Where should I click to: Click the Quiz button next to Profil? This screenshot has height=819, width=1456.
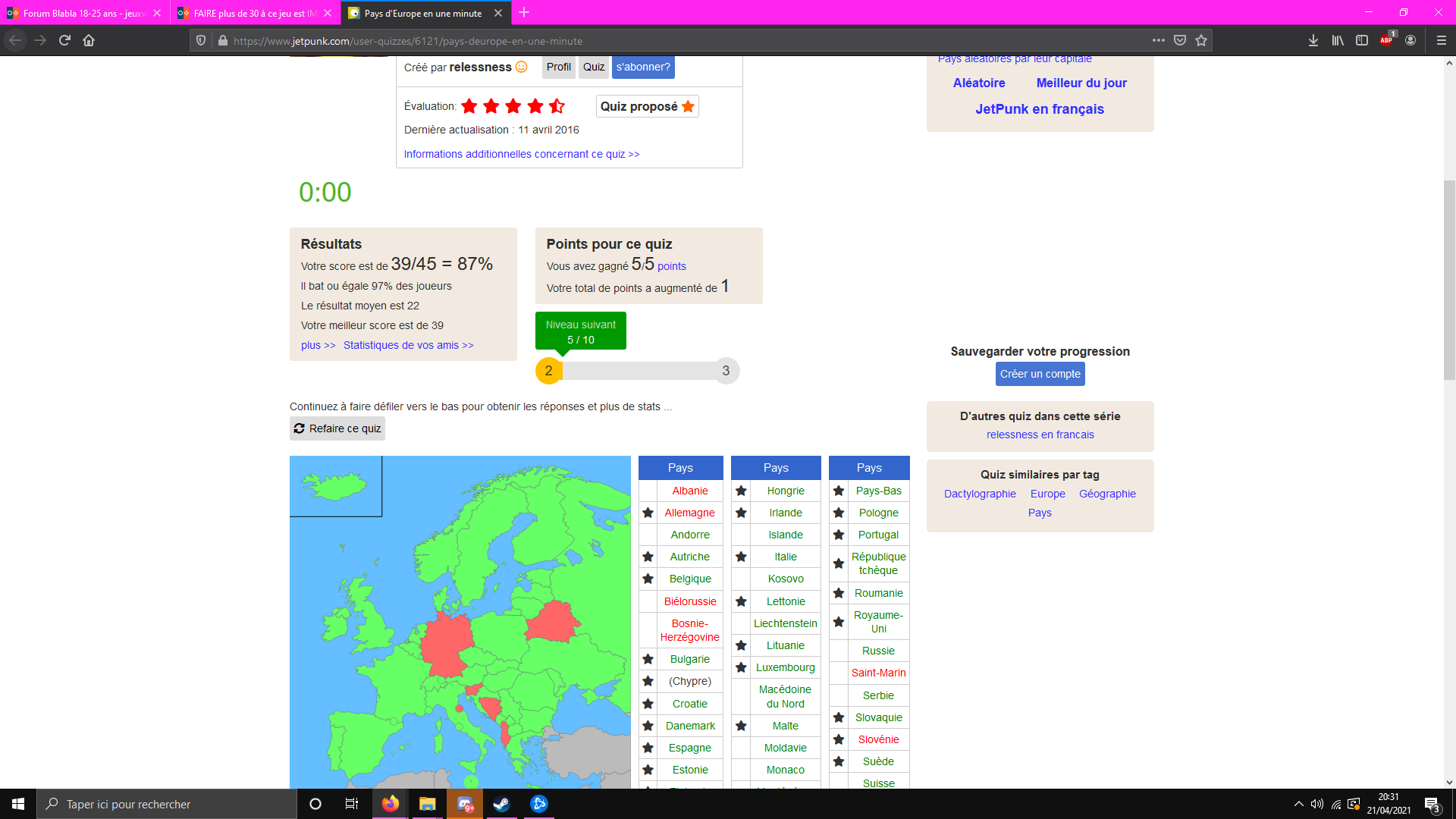click(594, 67)
